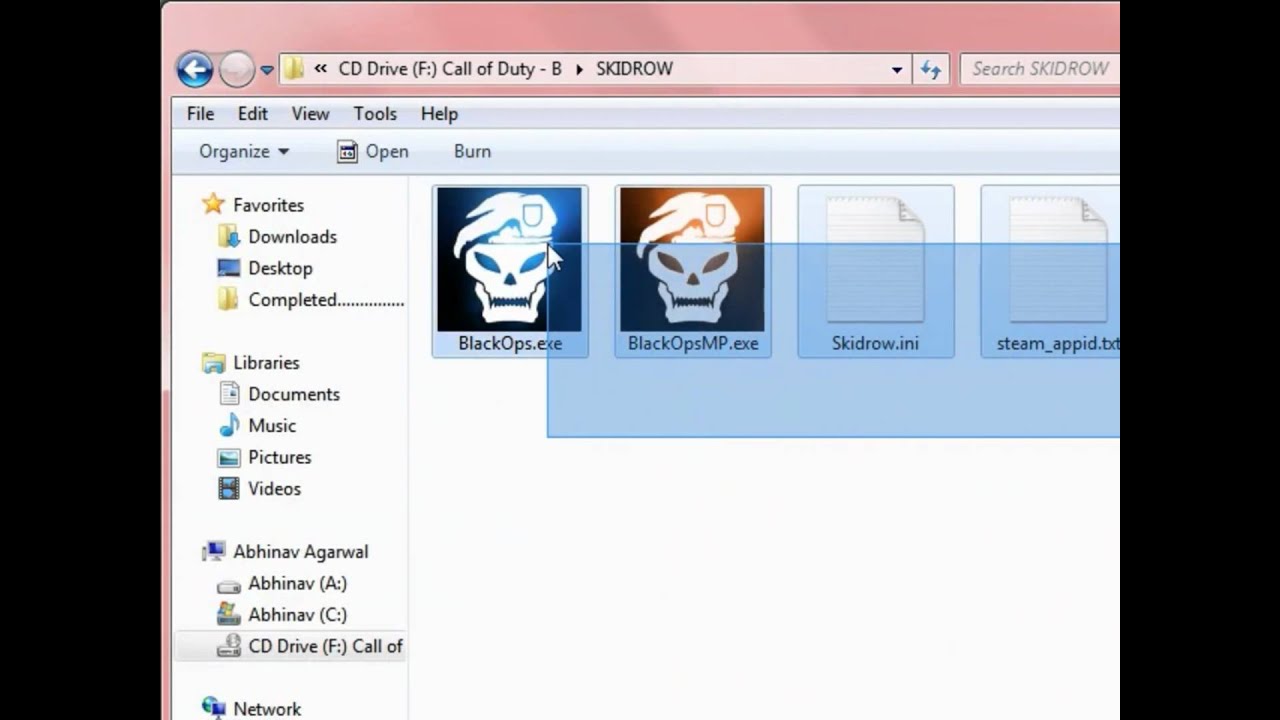Click the Libraries icon

click(x=213, y=362)
